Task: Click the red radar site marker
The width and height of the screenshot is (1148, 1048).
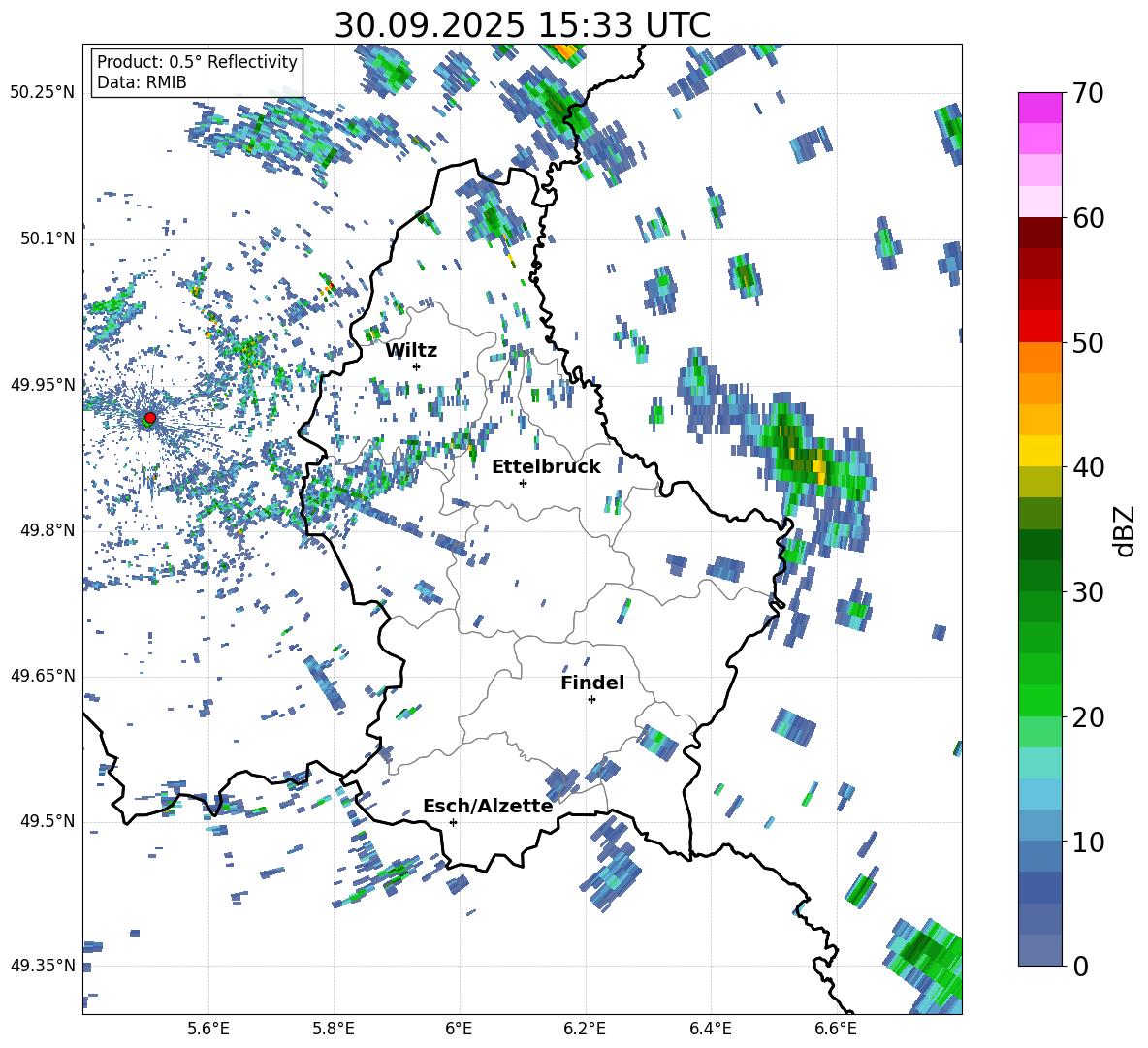Action: pos(150,418)
